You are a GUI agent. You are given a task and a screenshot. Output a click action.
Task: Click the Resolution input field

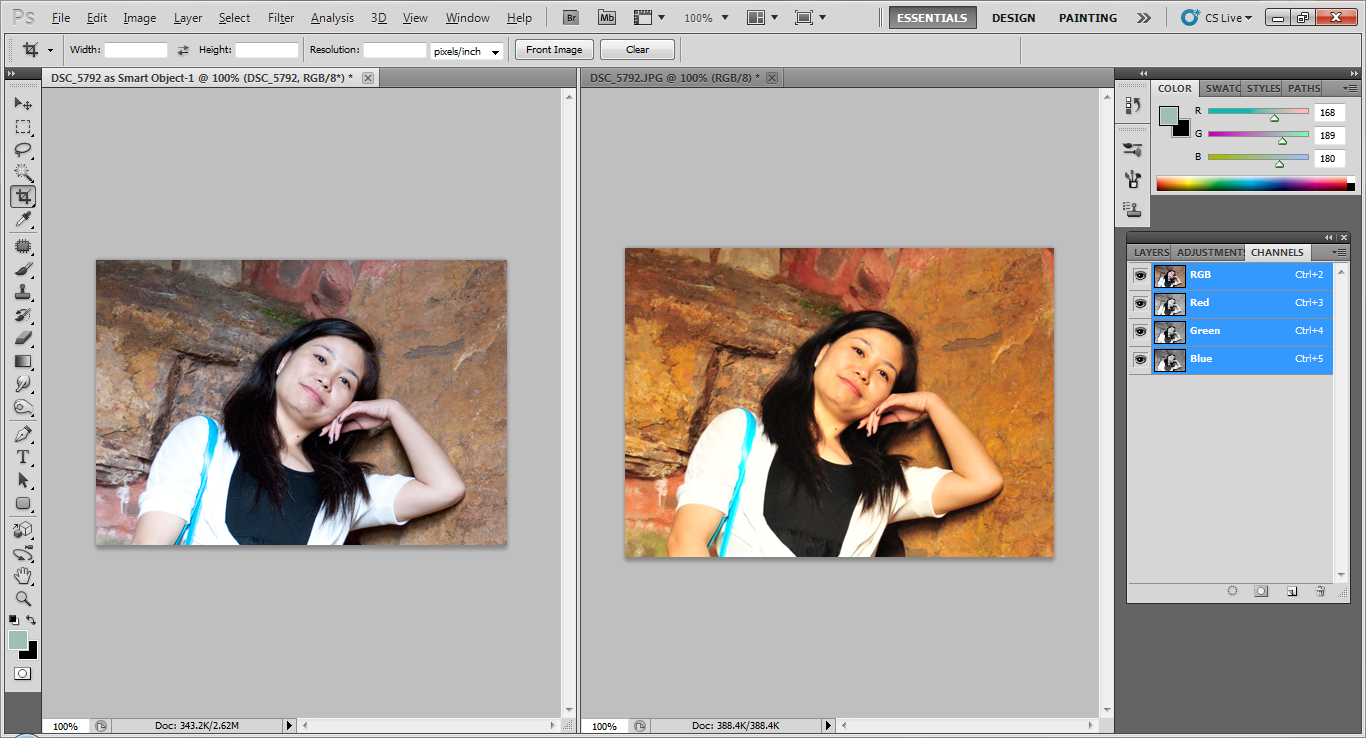395,50
